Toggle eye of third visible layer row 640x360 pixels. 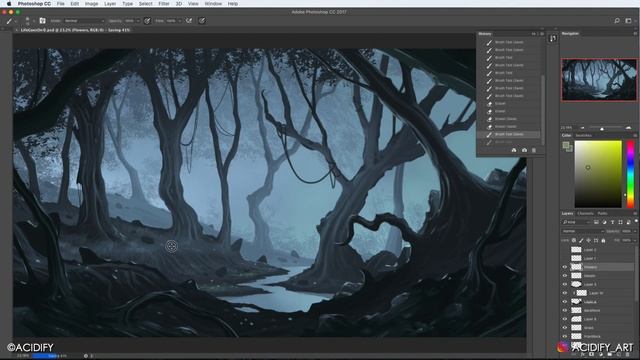point(565,284)
